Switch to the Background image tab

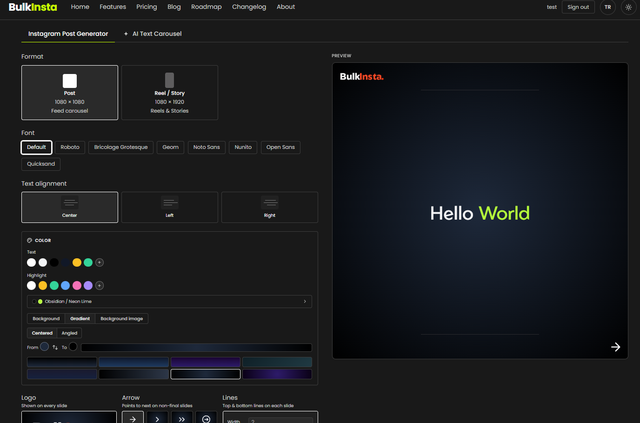coord(122,318)
